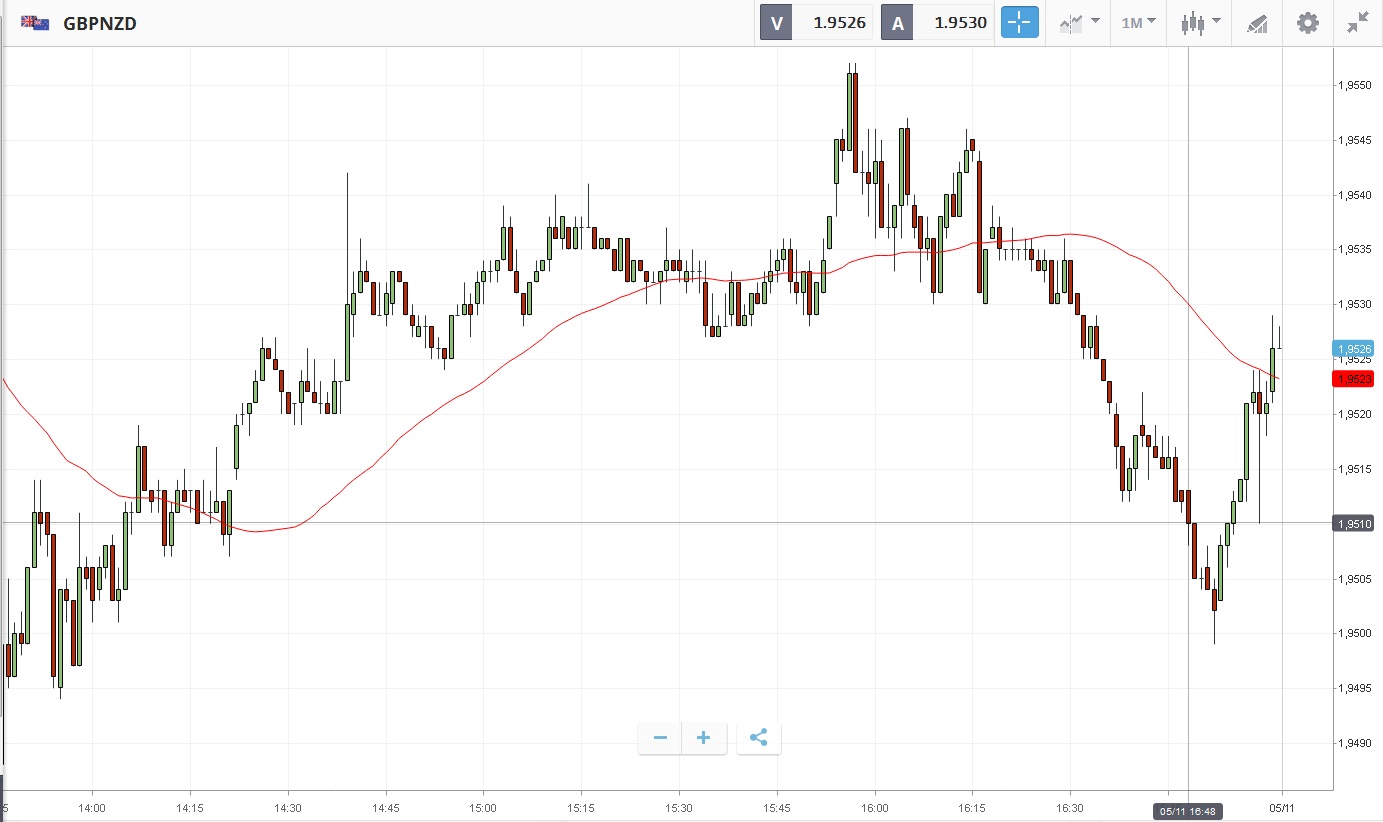Click the 05/11 16:48 crosshair time label
The width and height of the screenshot is (1383, 822).
coord(1188,811)
